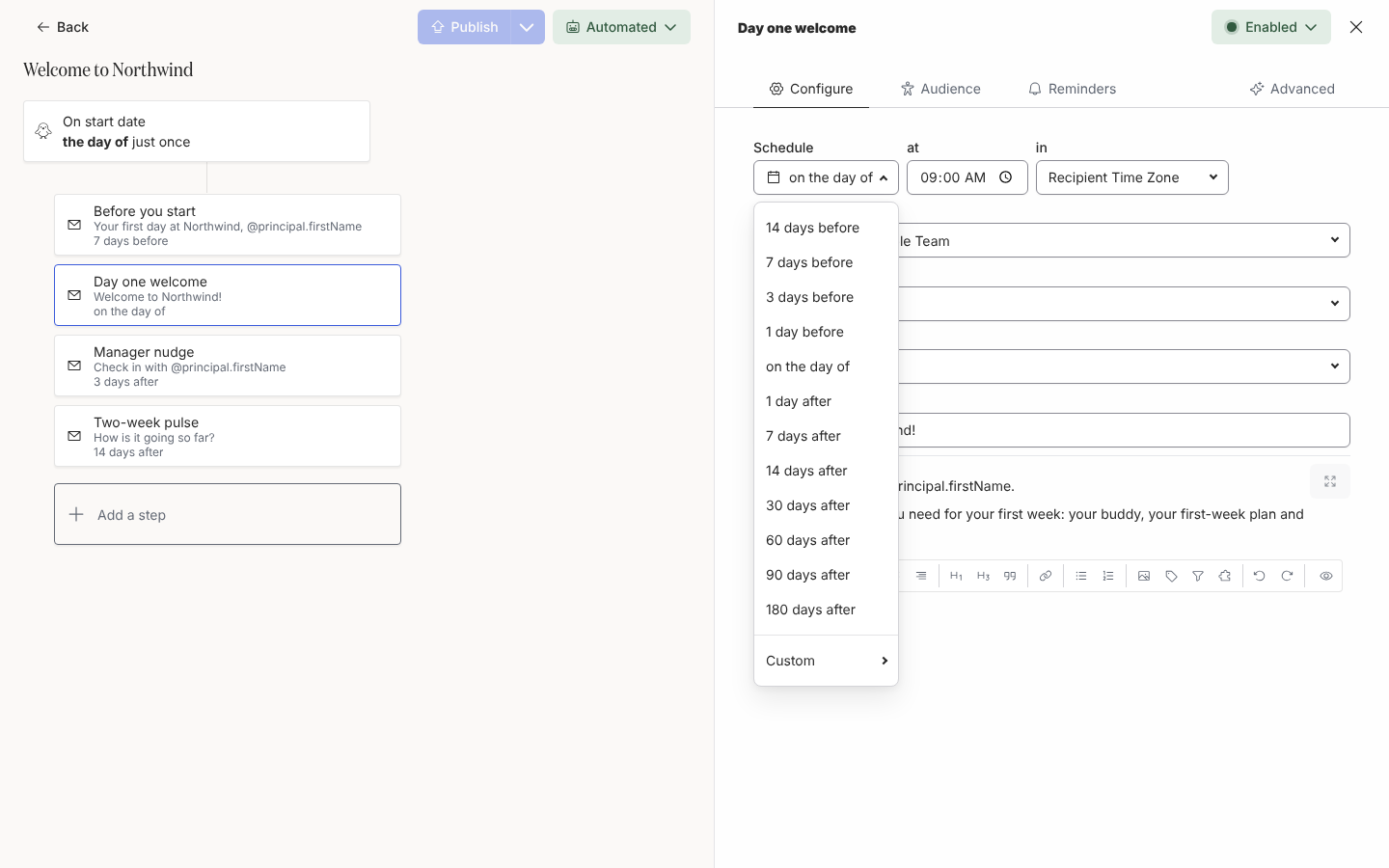1389x868 pixels.
Task: Open the 'Two-week pulse' email step
Action: click(228, 436)
